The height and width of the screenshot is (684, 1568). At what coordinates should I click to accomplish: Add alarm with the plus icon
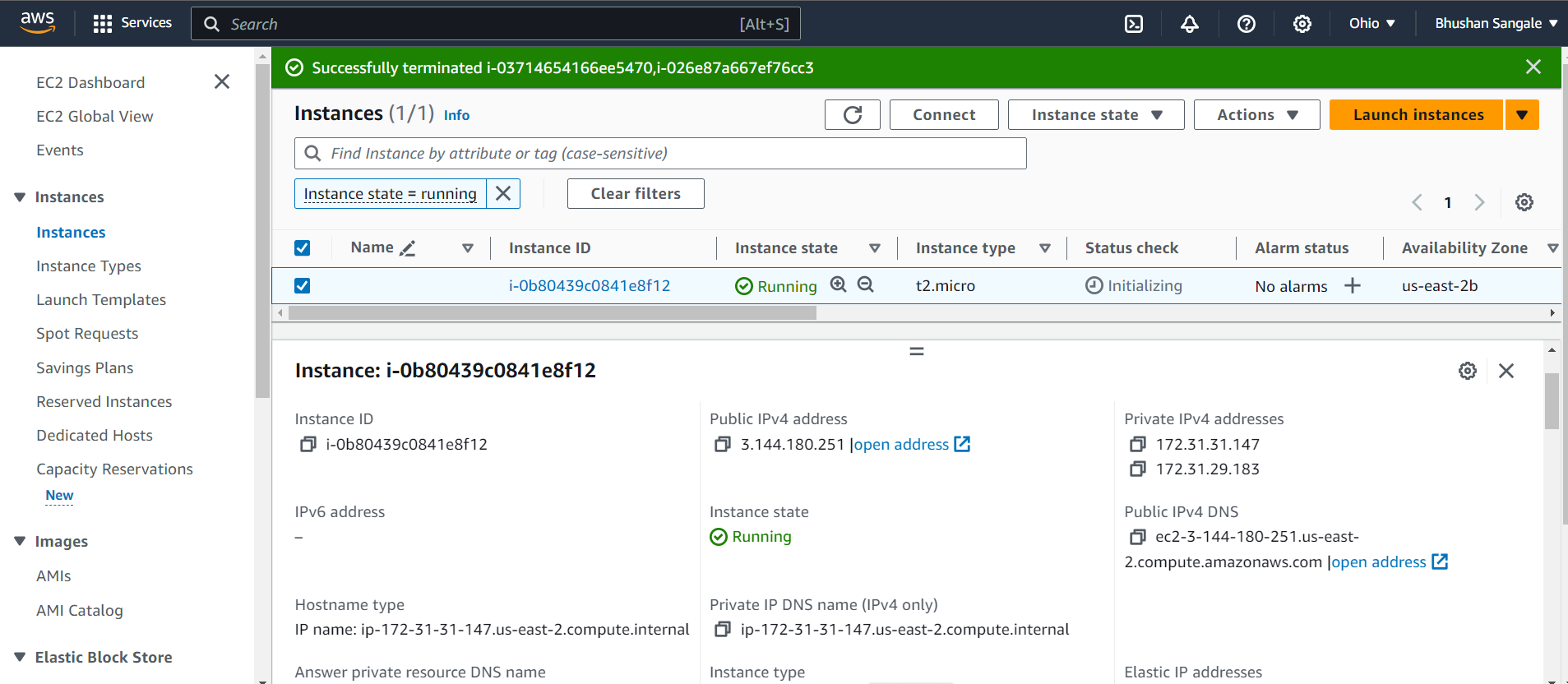point(1353,285)
